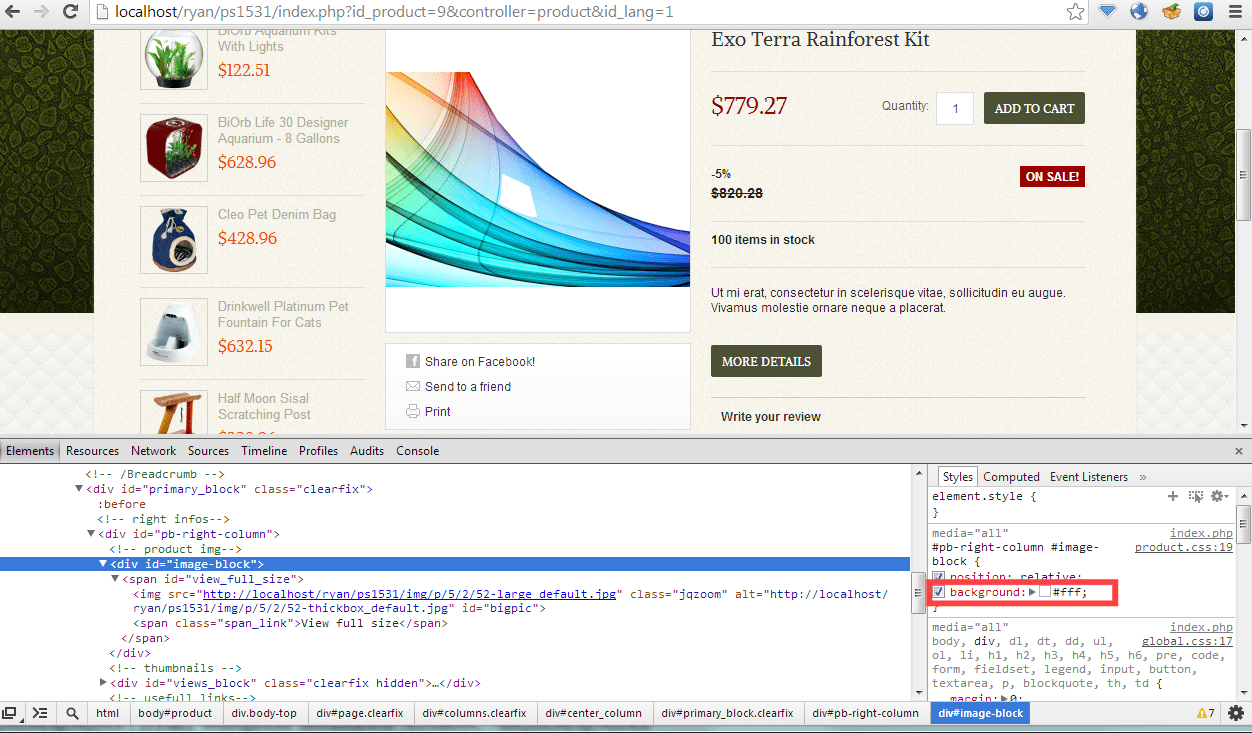Image resolution: width=1252 pixels, height=733 pixels.
Task: Select div#center_column in the breadcrumb bar
Action: (594, 713)
